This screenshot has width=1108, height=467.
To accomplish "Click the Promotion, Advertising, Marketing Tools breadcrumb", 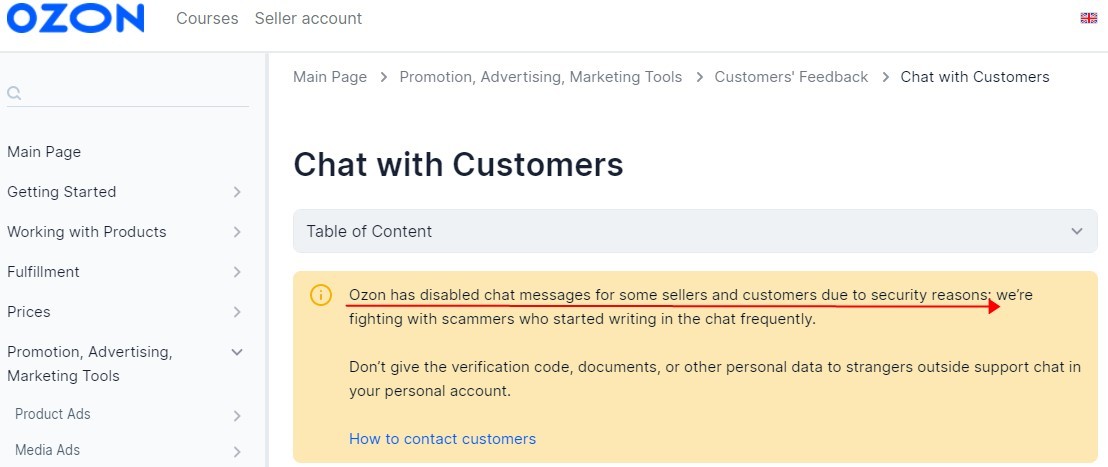I will tap(541, 77).
